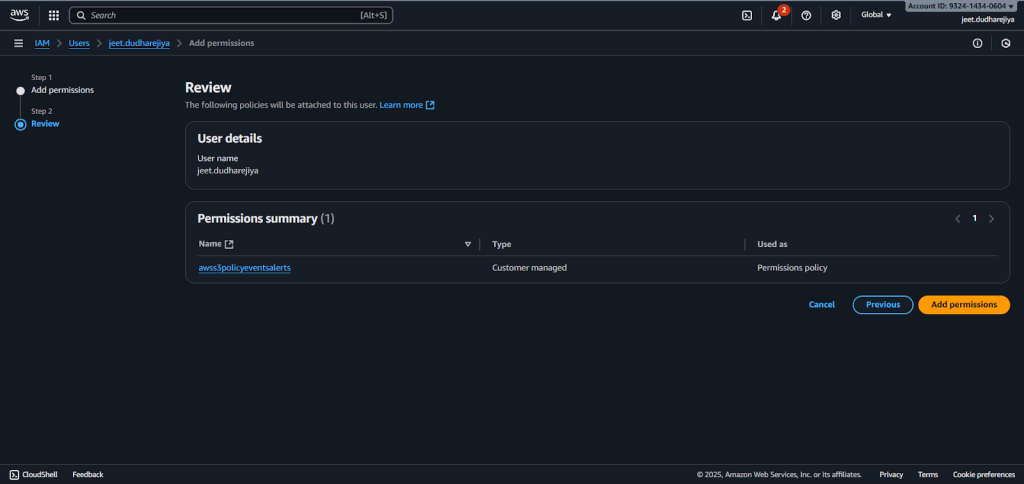
Task: Open the Terms footer link
Action: 927,474
